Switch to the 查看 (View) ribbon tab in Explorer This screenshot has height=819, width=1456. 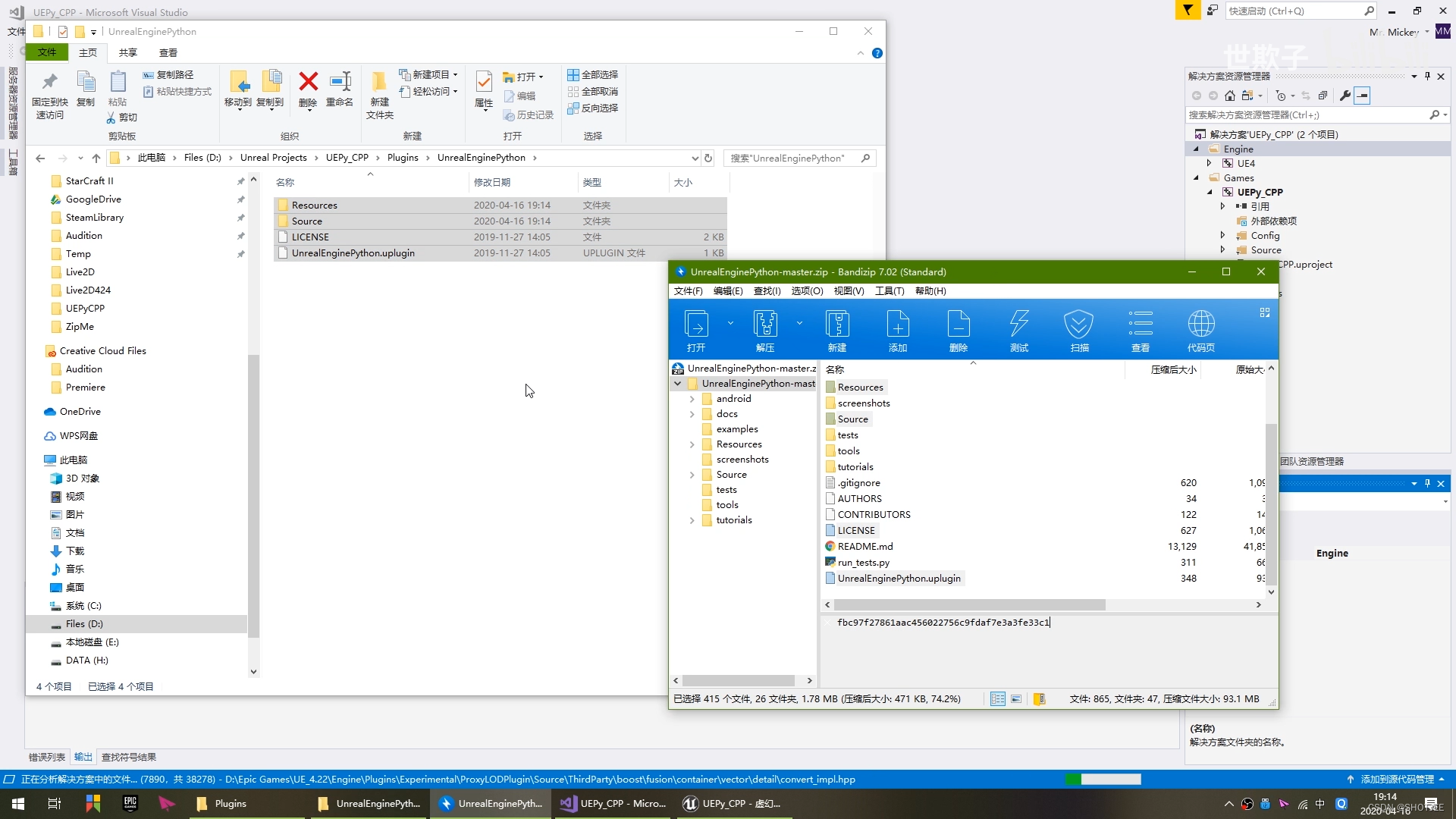[168, 52]
